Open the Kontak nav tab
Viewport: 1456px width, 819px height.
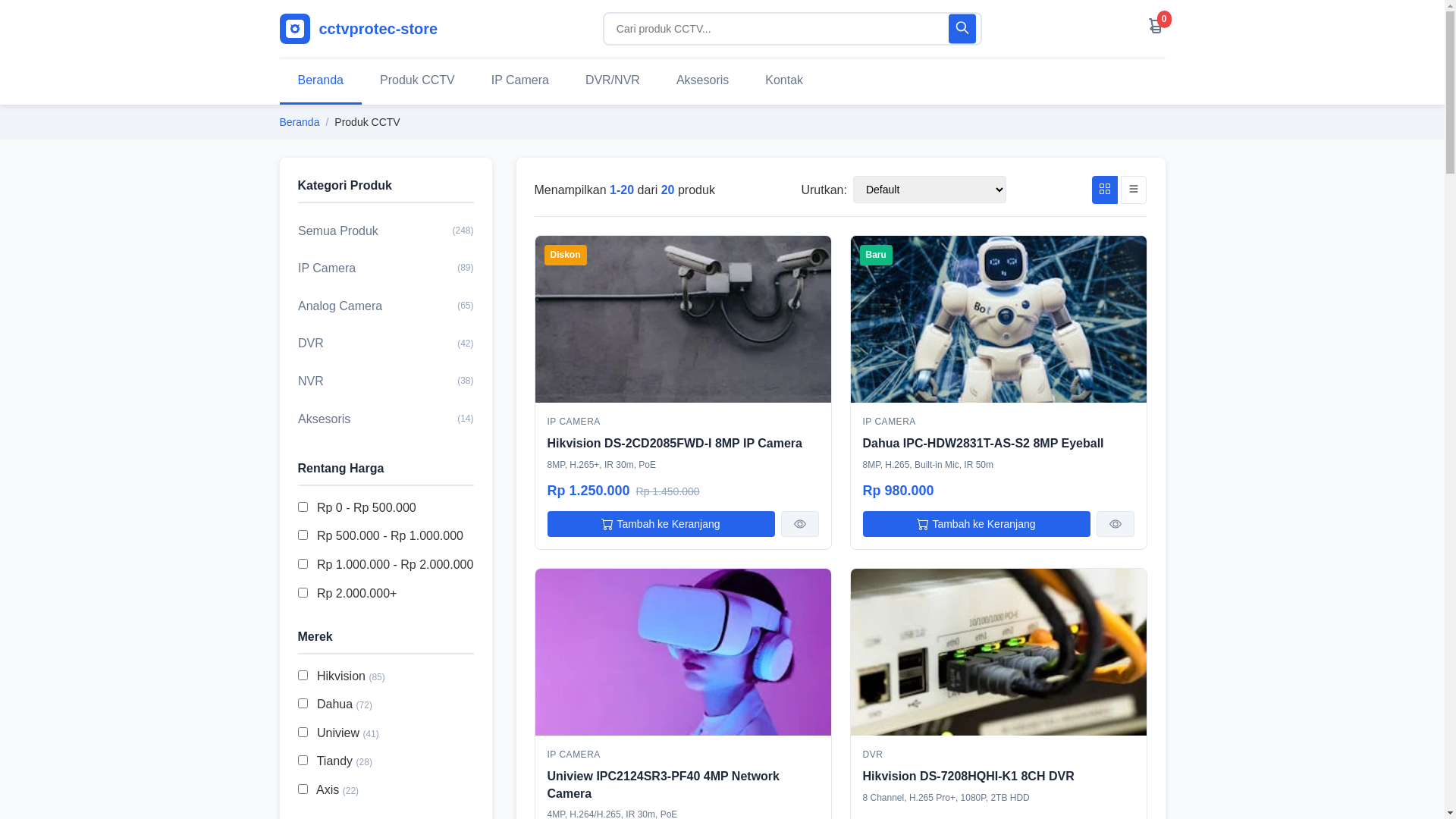[783, 80]
